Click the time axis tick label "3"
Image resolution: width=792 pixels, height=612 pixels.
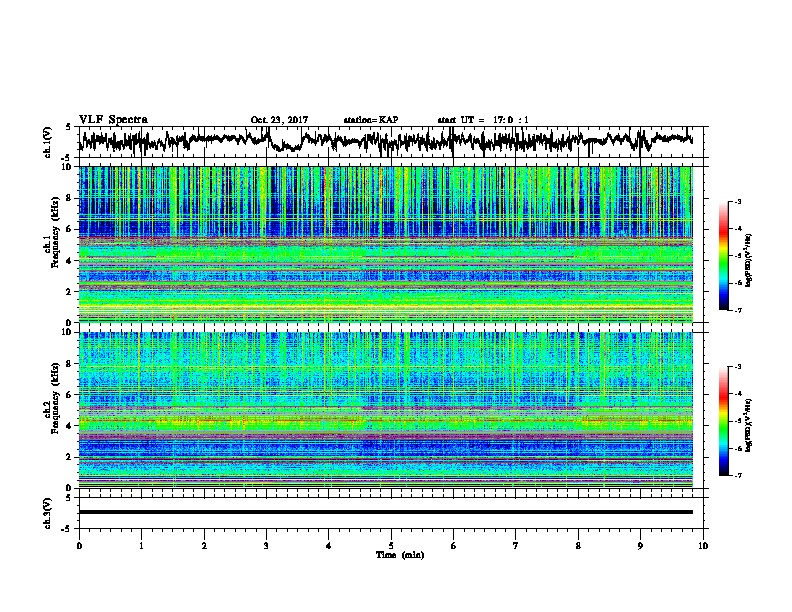266,546
